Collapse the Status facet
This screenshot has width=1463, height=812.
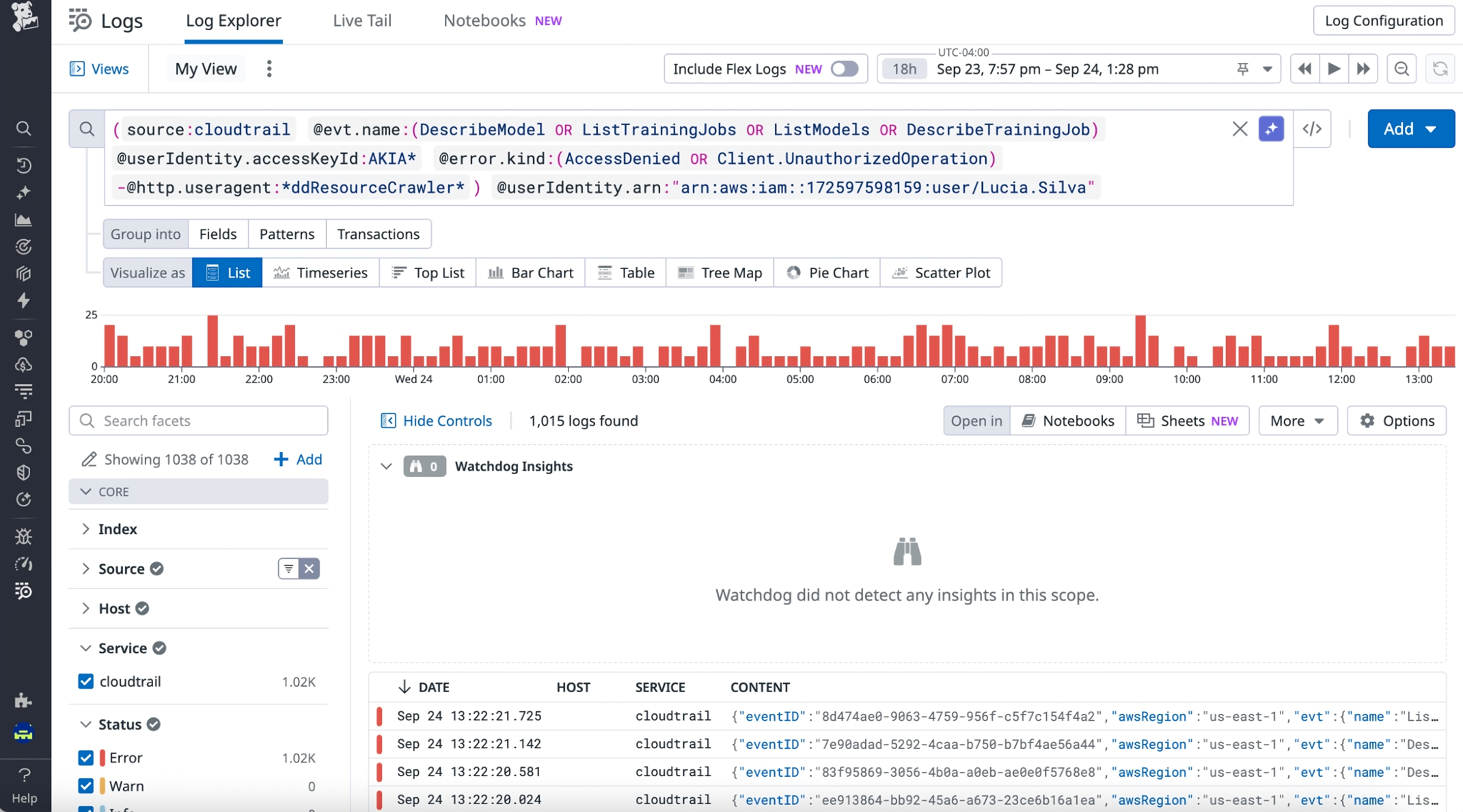86,725
